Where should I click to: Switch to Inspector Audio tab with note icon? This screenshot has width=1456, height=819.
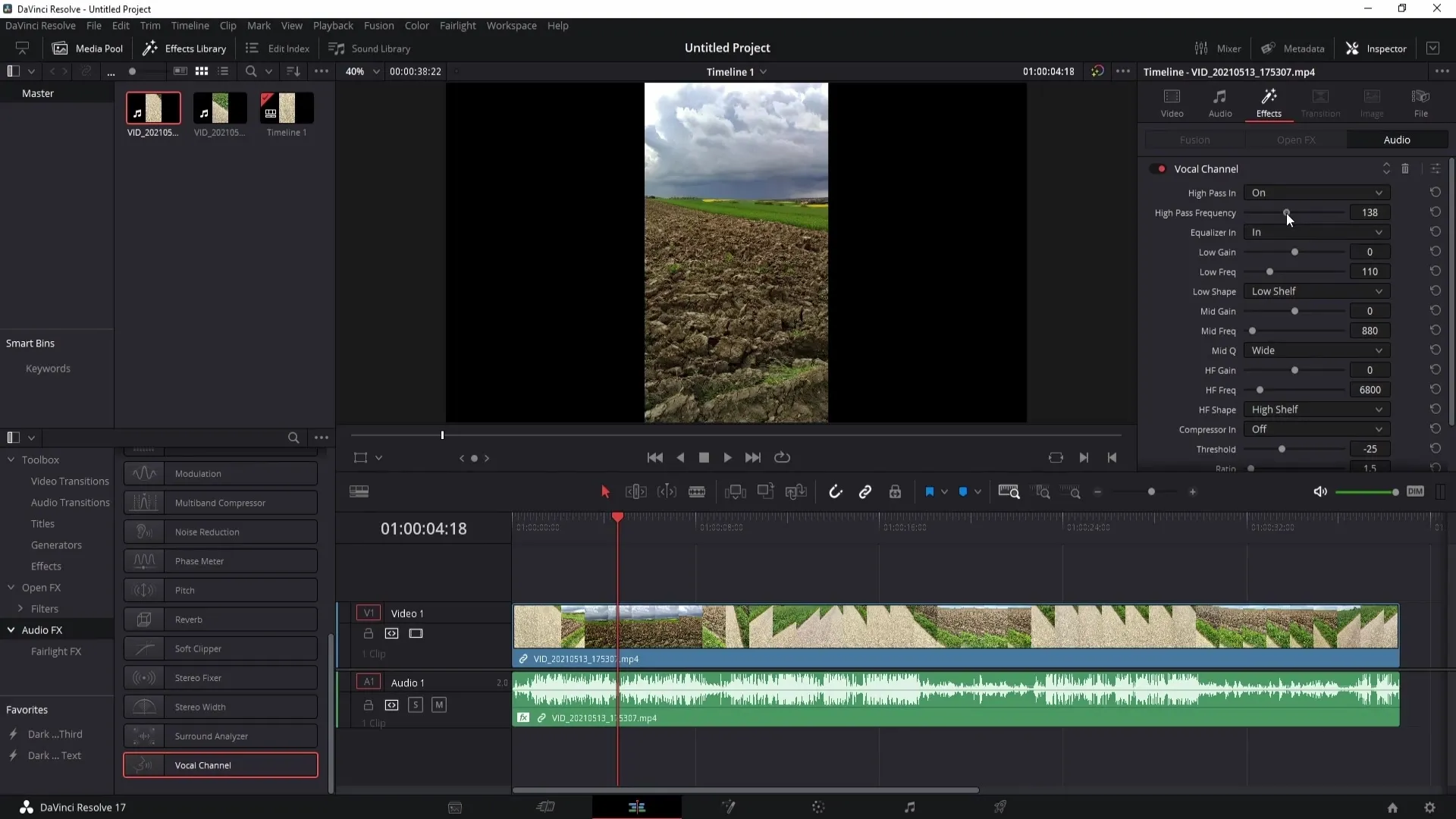1220,102
